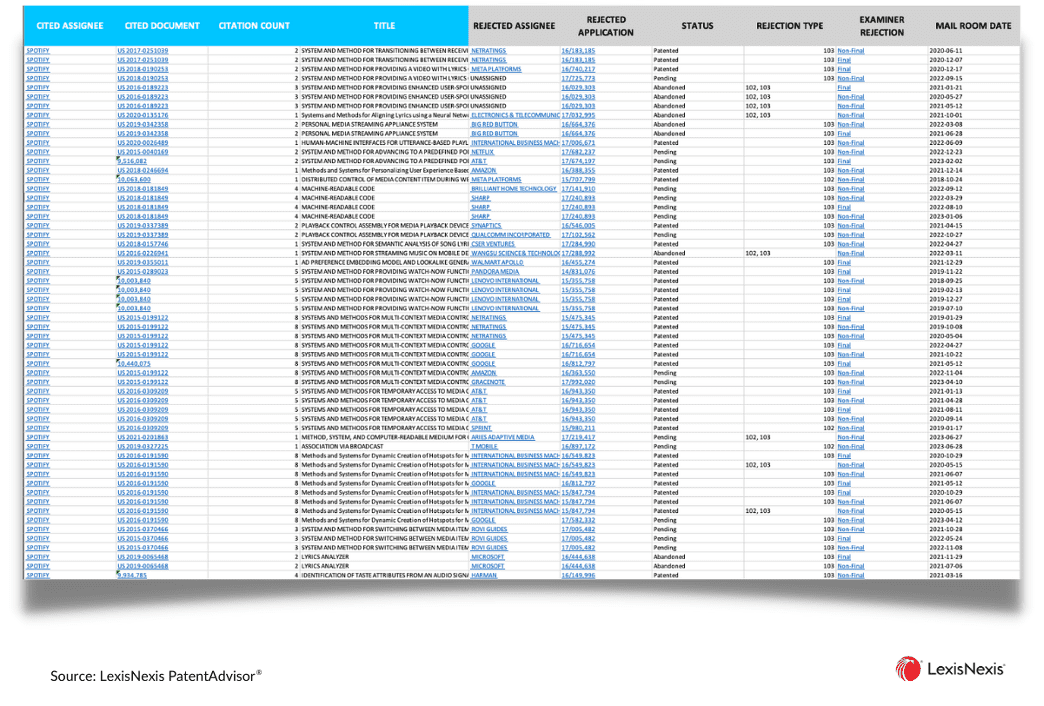Open rejected application 16/149,996
The height and width of the screenshot is (706, 1044).
[x=578, y=575]
